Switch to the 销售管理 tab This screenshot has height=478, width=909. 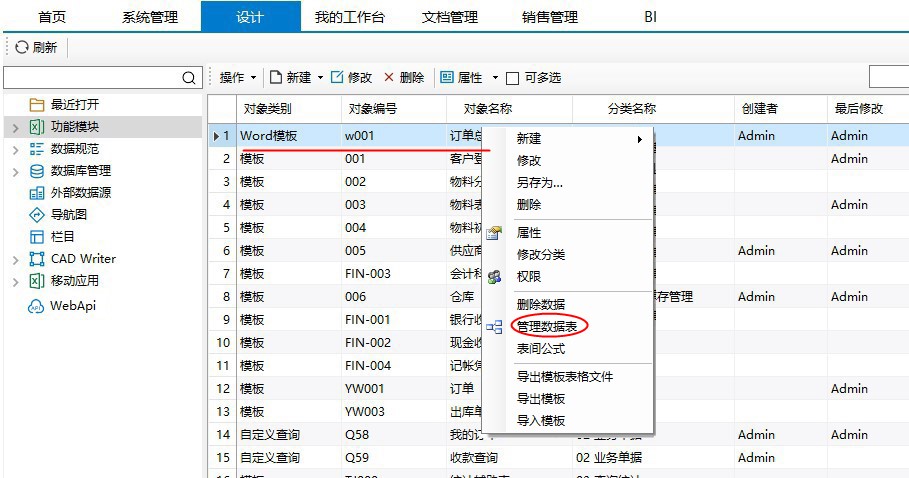[550, 17]
